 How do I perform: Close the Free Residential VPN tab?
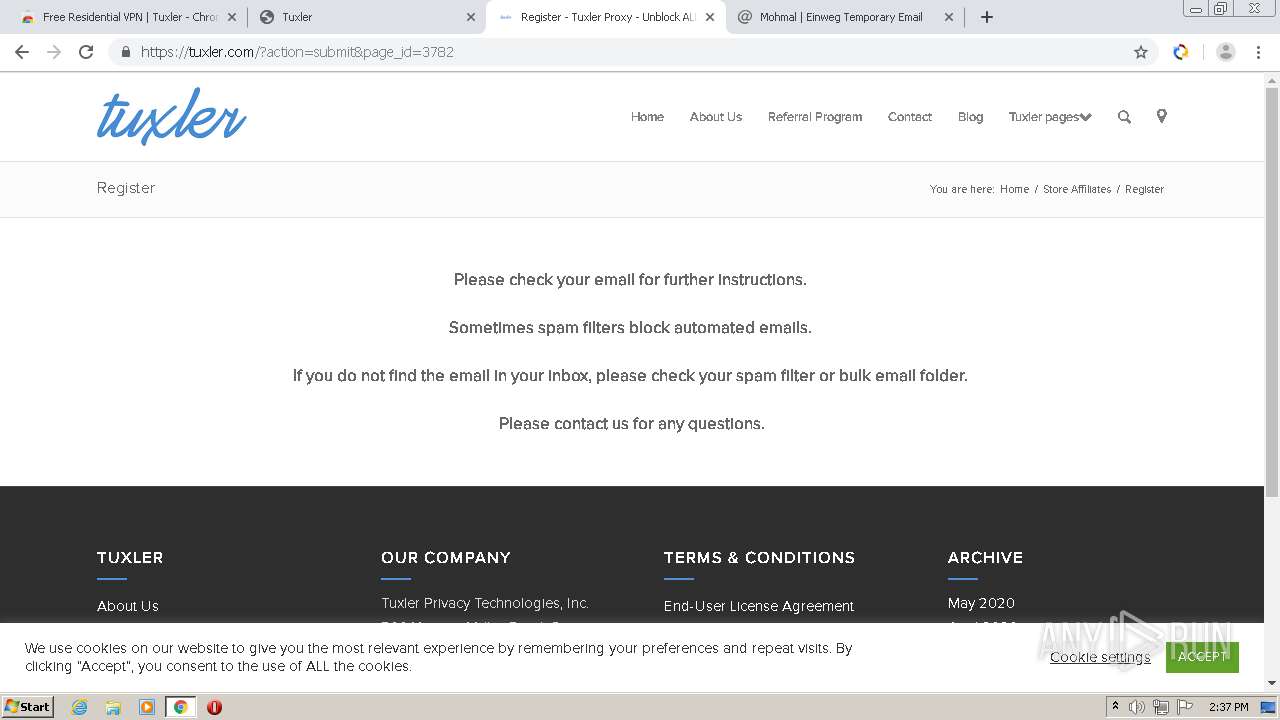tap(232, 17)
